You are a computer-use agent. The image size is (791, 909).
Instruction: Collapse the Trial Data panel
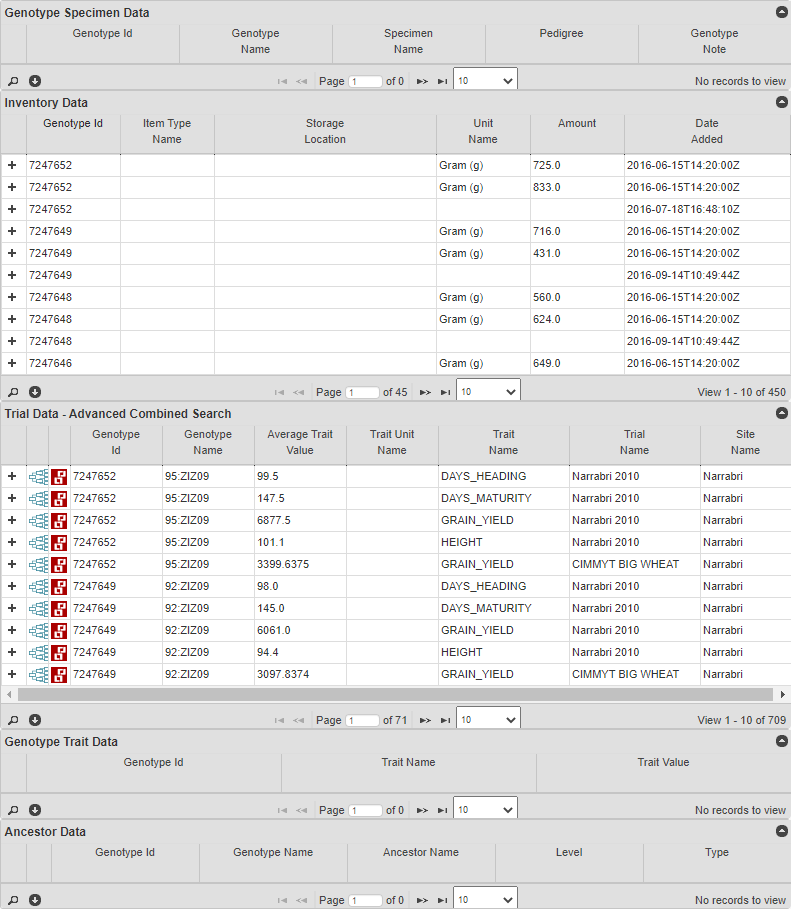pos(781,413)
